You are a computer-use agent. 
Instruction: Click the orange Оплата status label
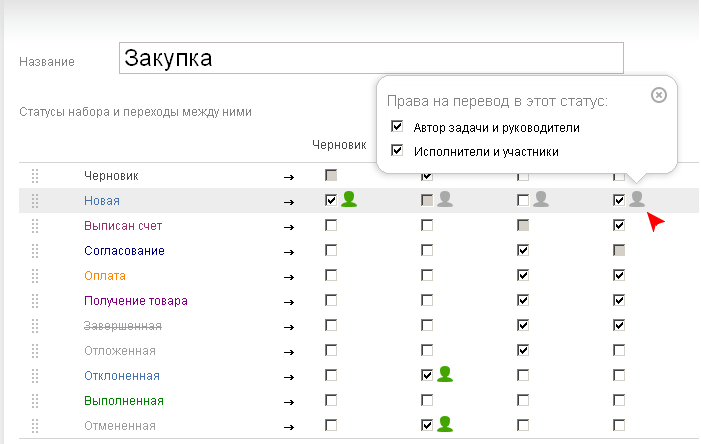point(105,276)
